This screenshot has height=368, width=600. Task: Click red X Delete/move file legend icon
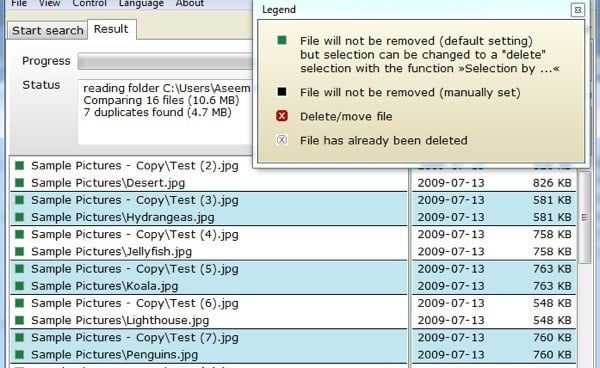coord(282,116)
